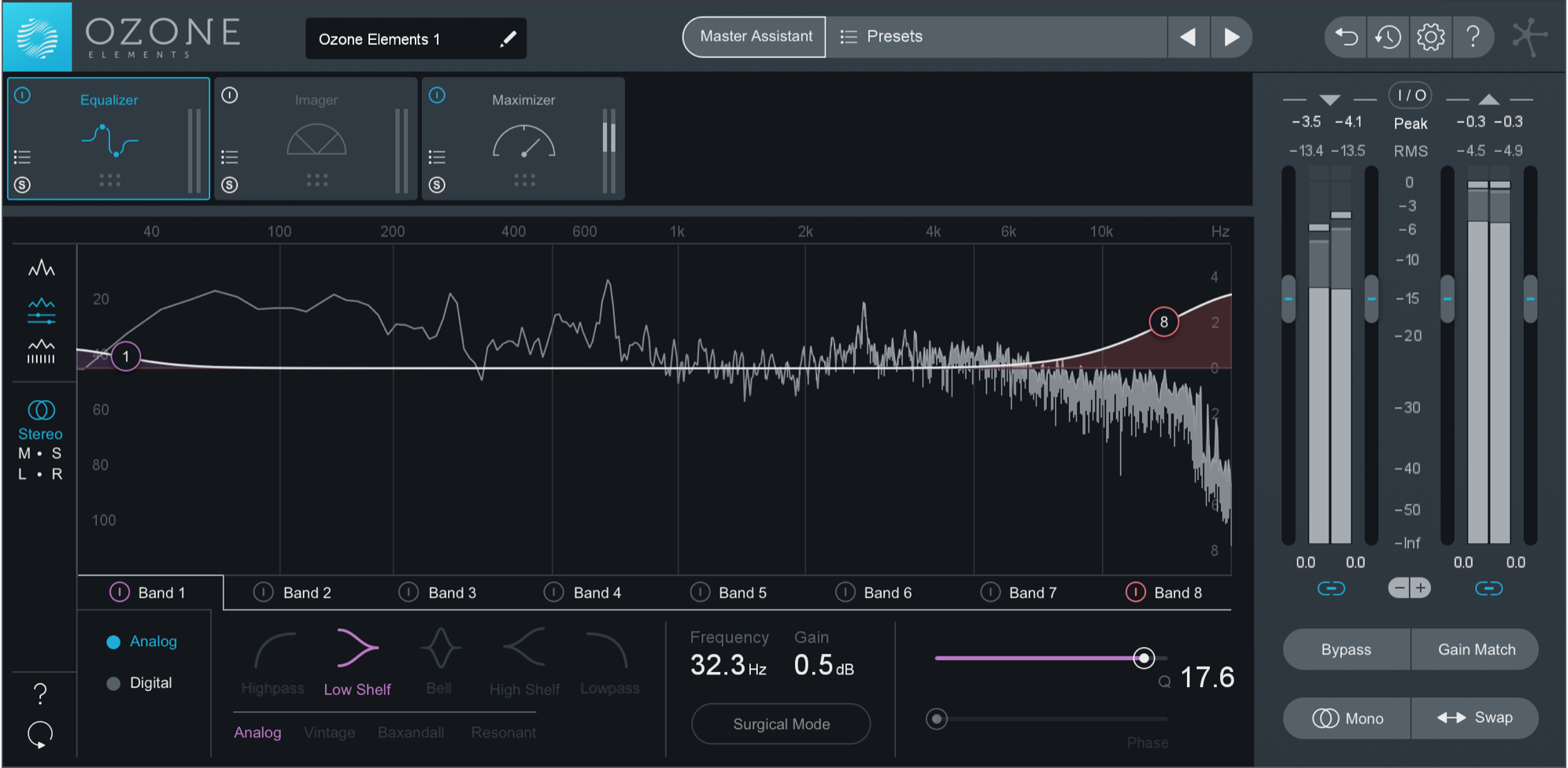Toggle the Equalizer module power button
The image size is (1568, 768).
point(22,95)
